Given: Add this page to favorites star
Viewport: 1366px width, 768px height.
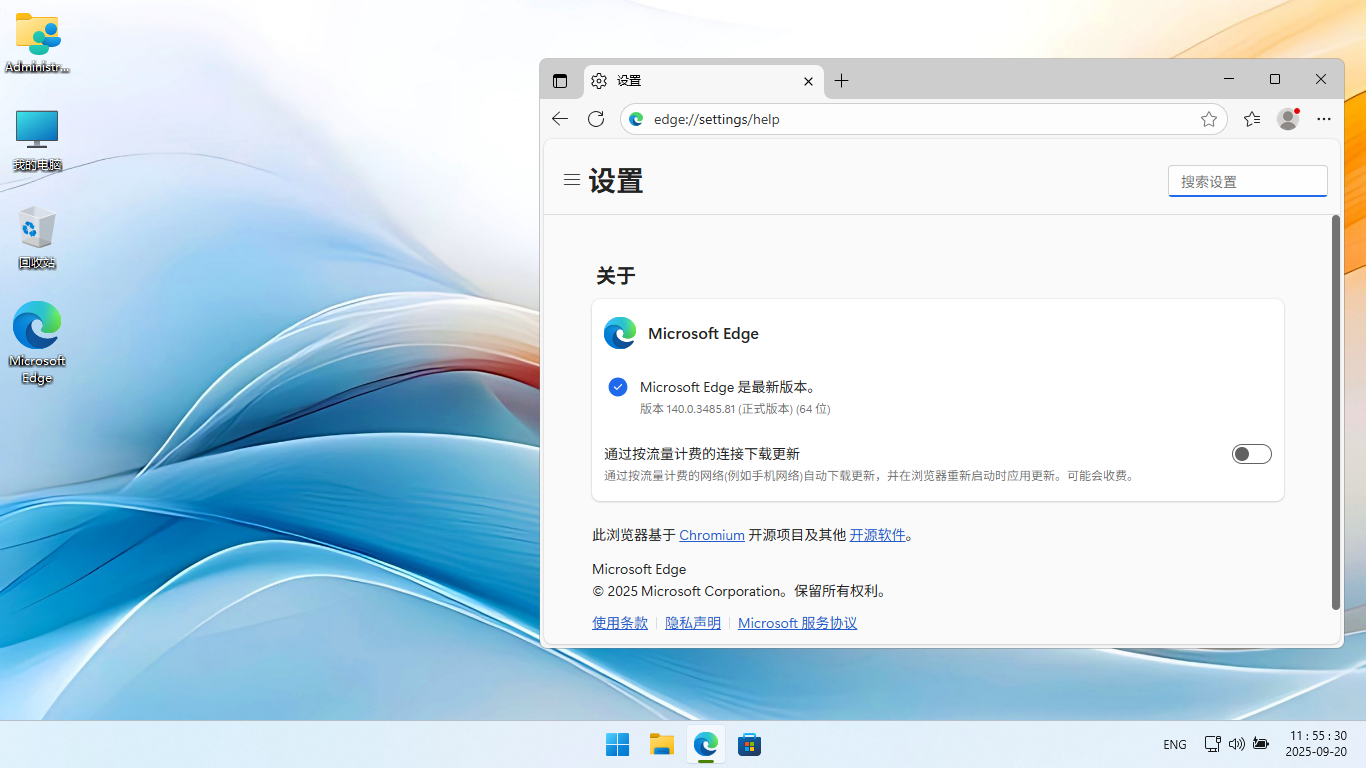Looking at the screenshot, I should [x=1209, y=119].
